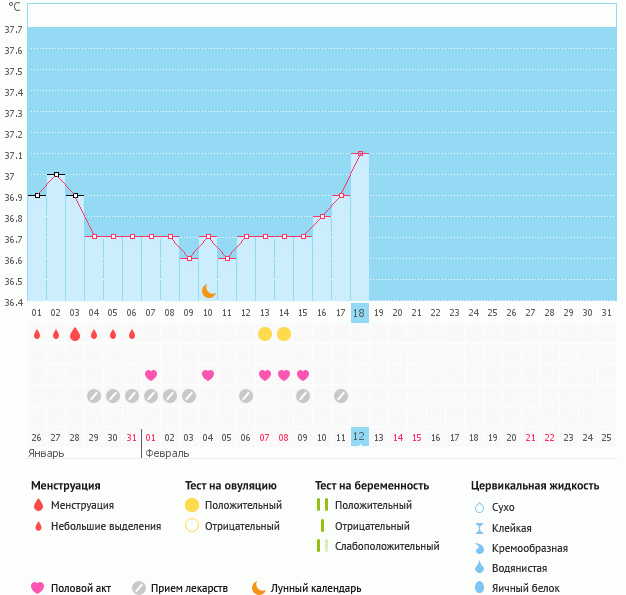Click the gray pill icon in the Прием лекарств legend

pyautogui.click(x=139, y=588)
